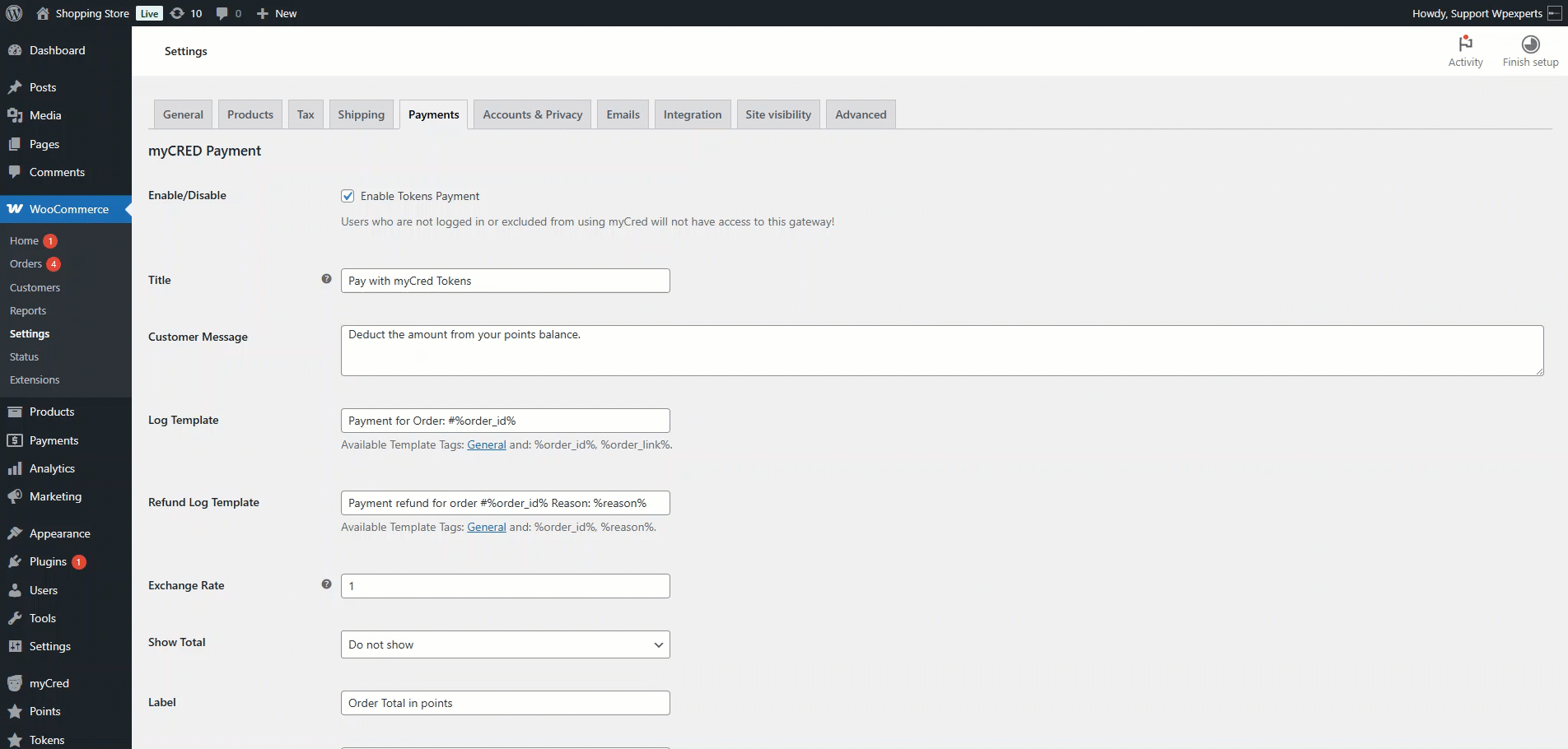Open Orders in WooCommerce submenu
The height and width of the screenshot is (749, 1568).
[26, 264]
